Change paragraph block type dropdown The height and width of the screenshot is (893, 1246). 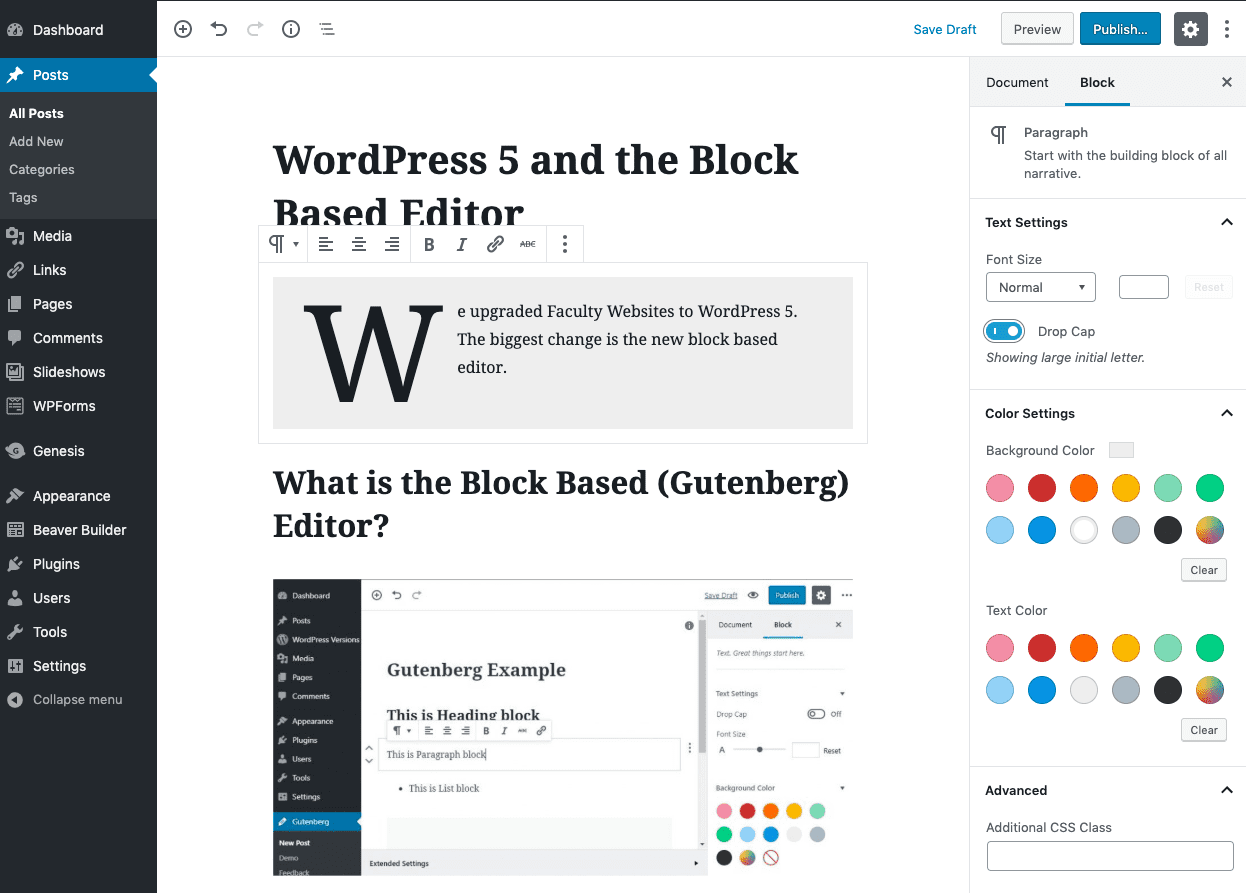[x=283, y=244]
